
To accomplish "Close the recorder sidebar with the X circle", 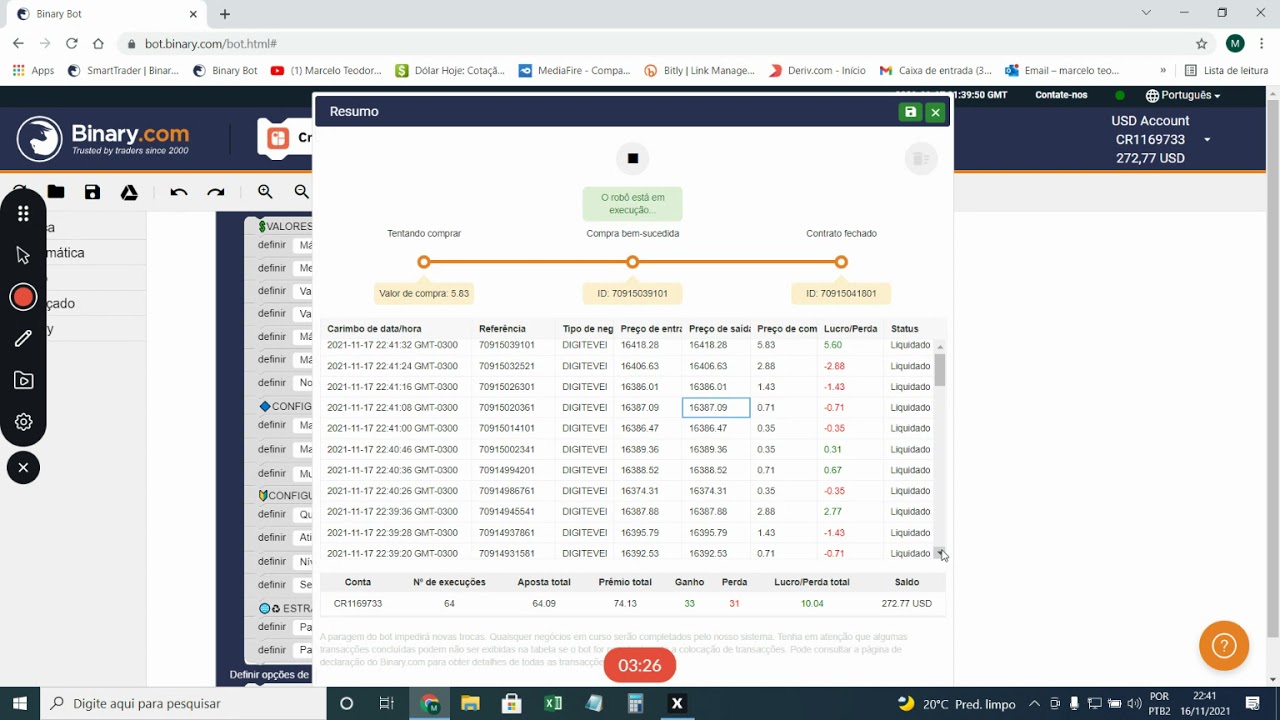I will [23, 467].
